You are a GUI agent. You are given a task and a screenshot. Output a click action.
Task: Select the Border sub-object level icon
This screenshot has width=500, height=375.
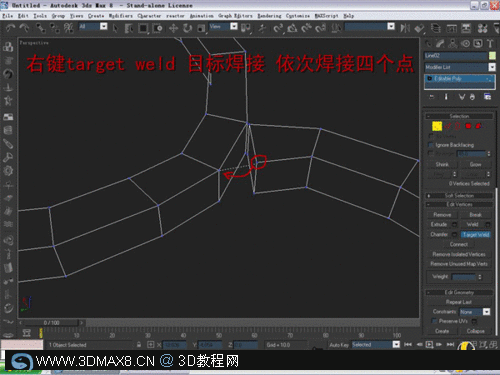coord(458,126)
